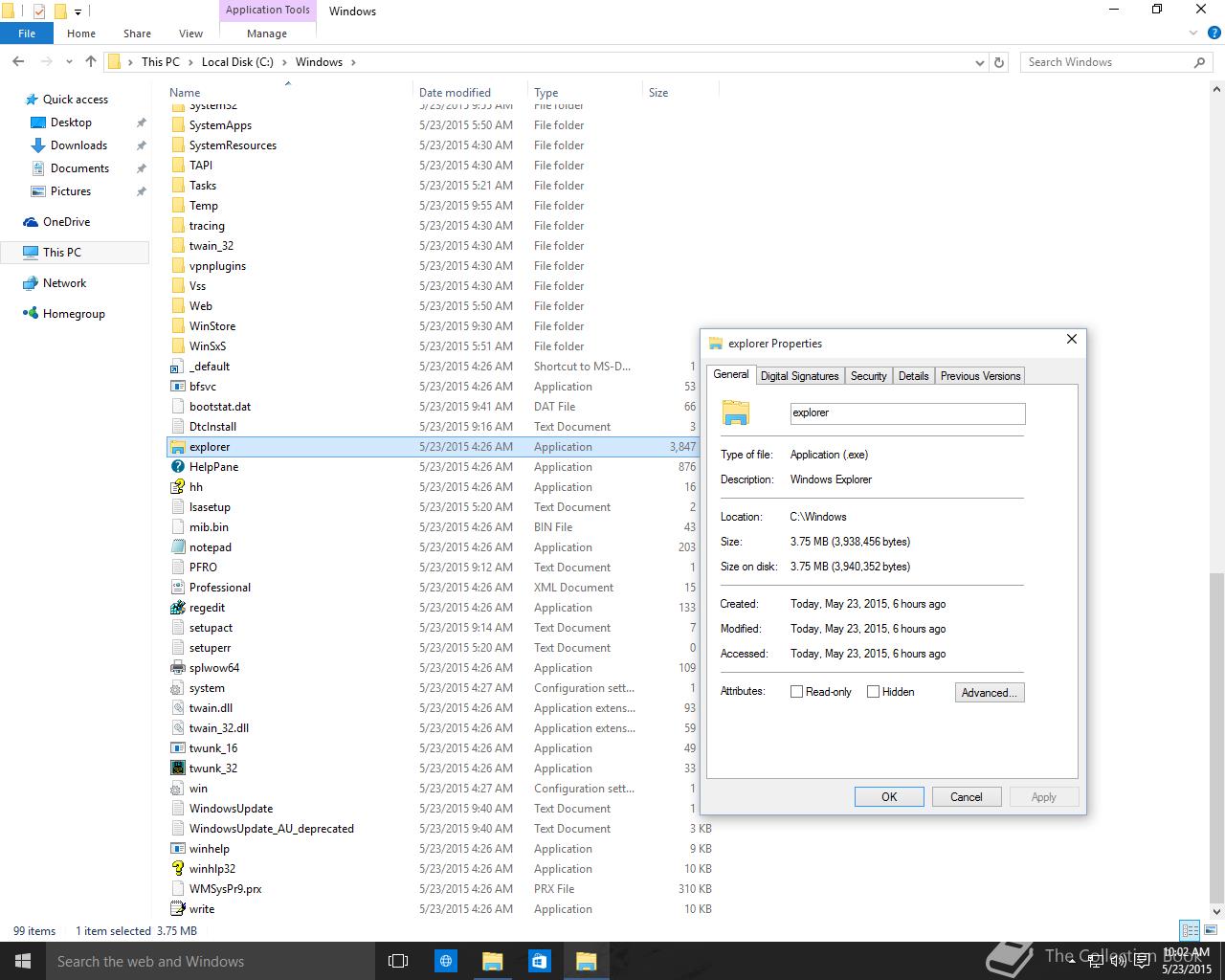The width and height of the screenshot is (1225, 980).
Task: Open the address bar history dropdown
Action: coord(979,62)
